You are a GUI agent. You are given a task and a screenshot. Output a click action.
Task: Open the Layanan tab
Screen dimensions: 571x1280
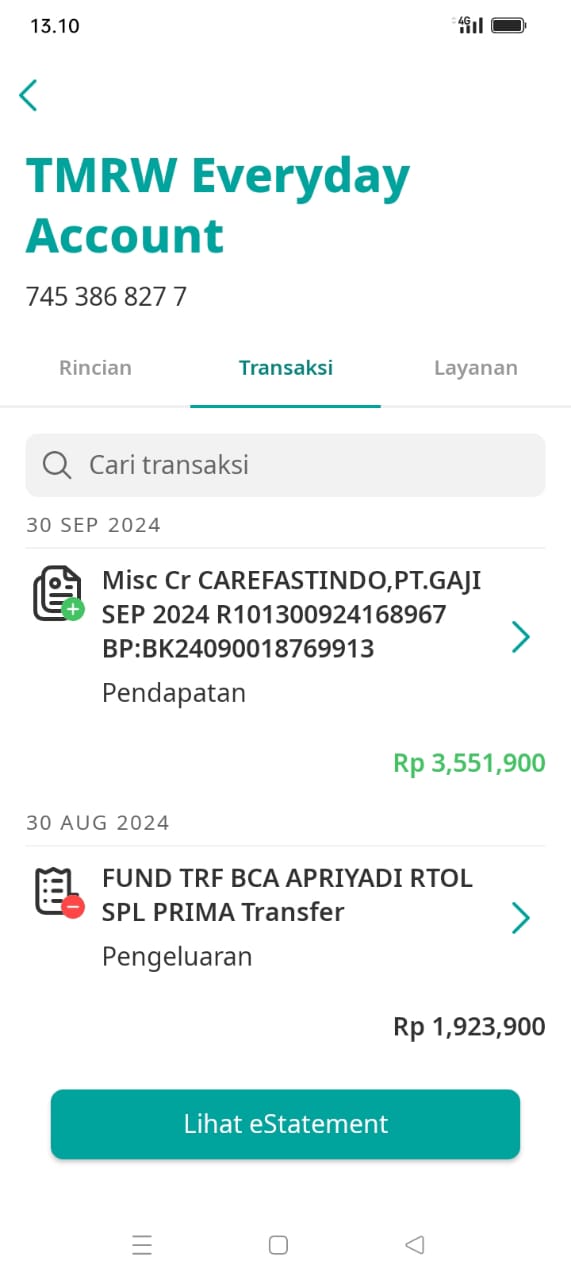point(476,367)
